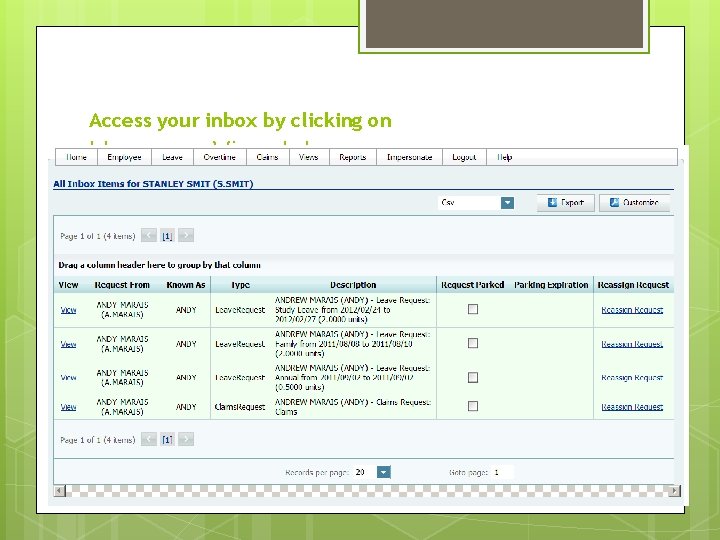Open the Home menu
The width and height of the screenshot is (720, 540).
[76, 157]
